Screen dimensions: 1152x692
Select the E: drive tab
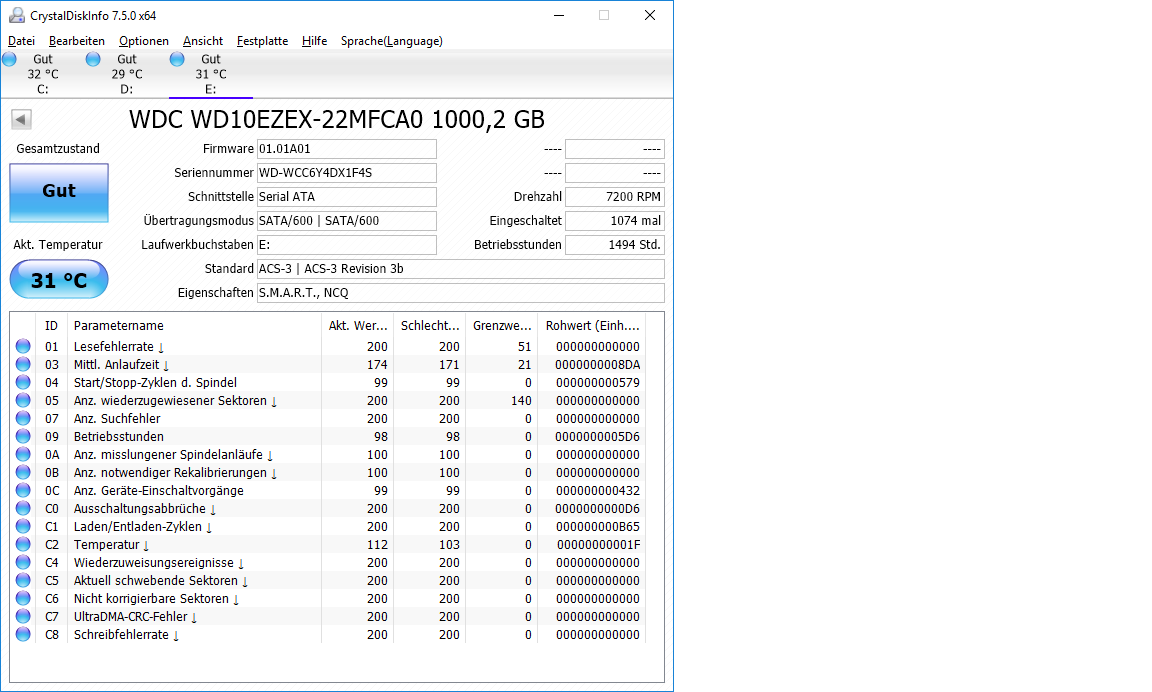tap(211, 74)
